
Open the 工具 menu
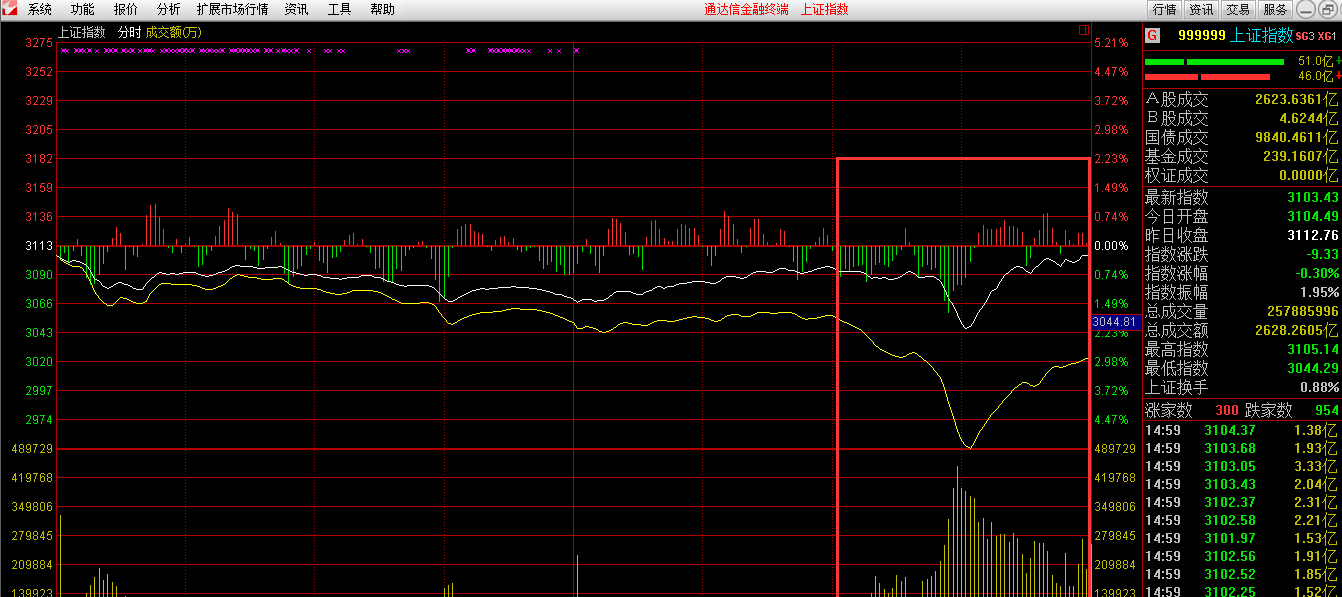coord(339,9)
